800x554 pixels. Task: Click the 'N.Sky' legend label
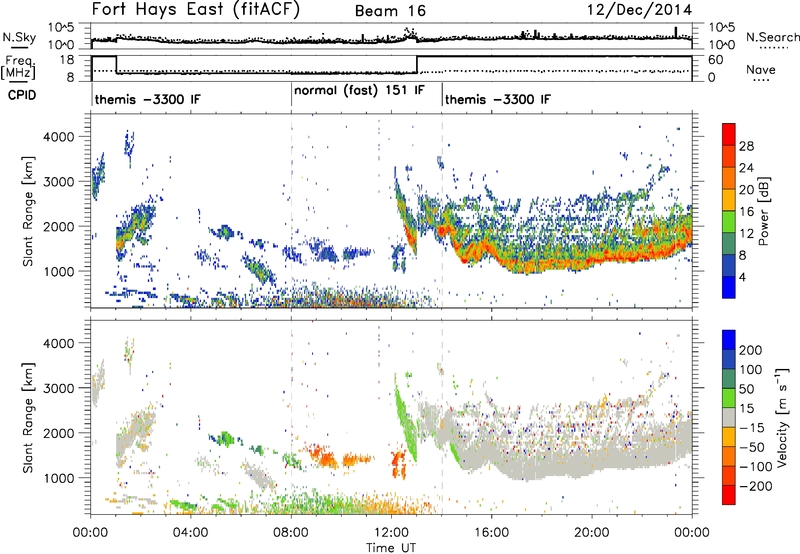tap(19, 37)
